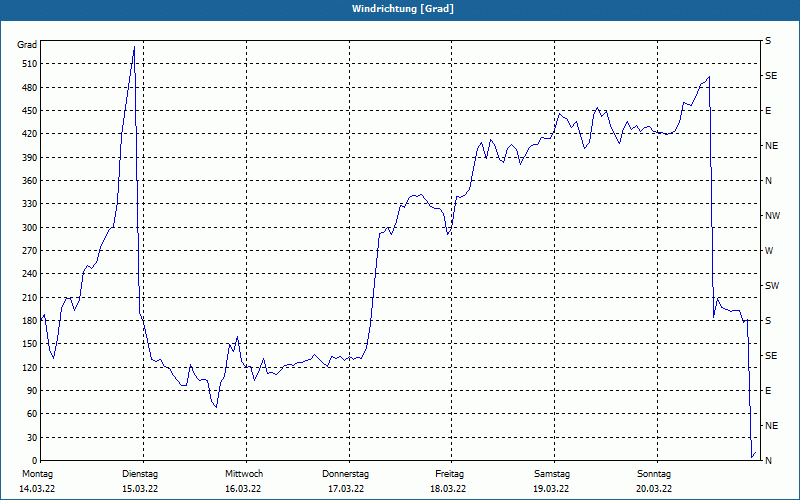The image size is (800, 500).
Task: Select the W compass direction label
Action: point(769,251)
